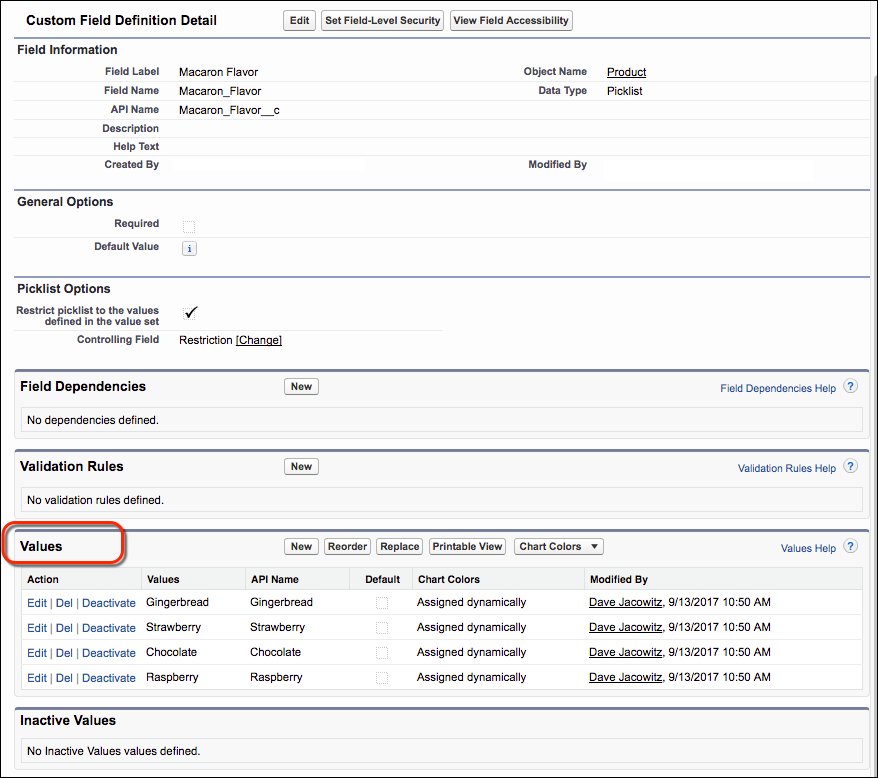The width and height of the screenshot is (878, 778).
Task: View Field Accessibility for this field
Action: click(511, 20)
